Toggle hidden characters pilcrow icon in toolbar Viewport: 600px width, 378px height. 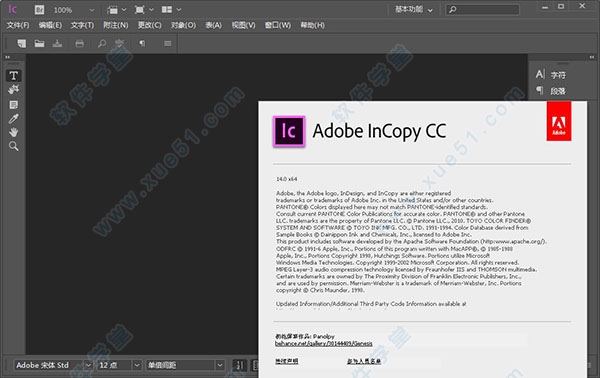[x=142, y=43]
